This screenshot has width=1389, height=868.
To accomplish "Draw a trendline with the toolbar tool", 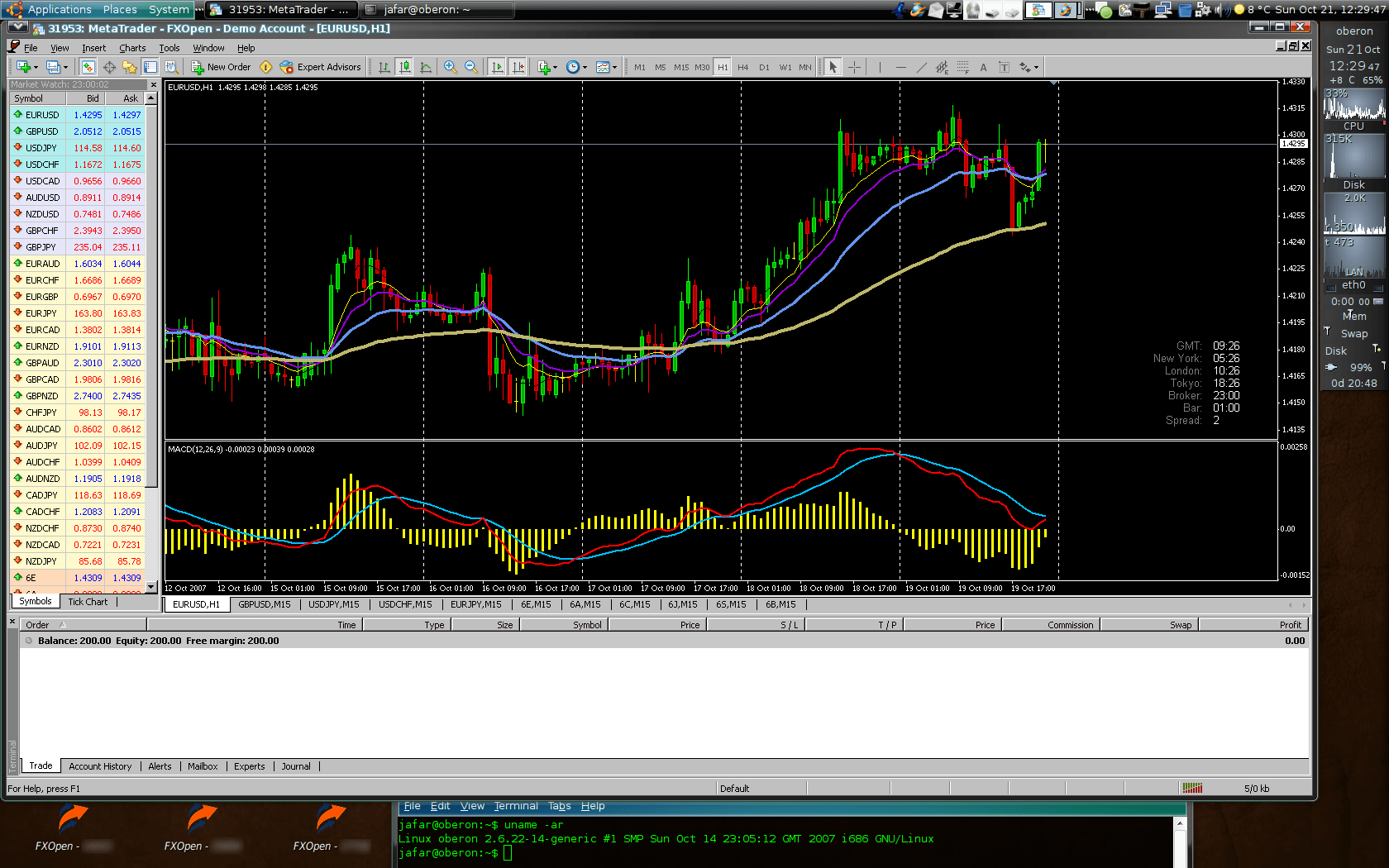I will pyautogui.click(x=921, y=67).
